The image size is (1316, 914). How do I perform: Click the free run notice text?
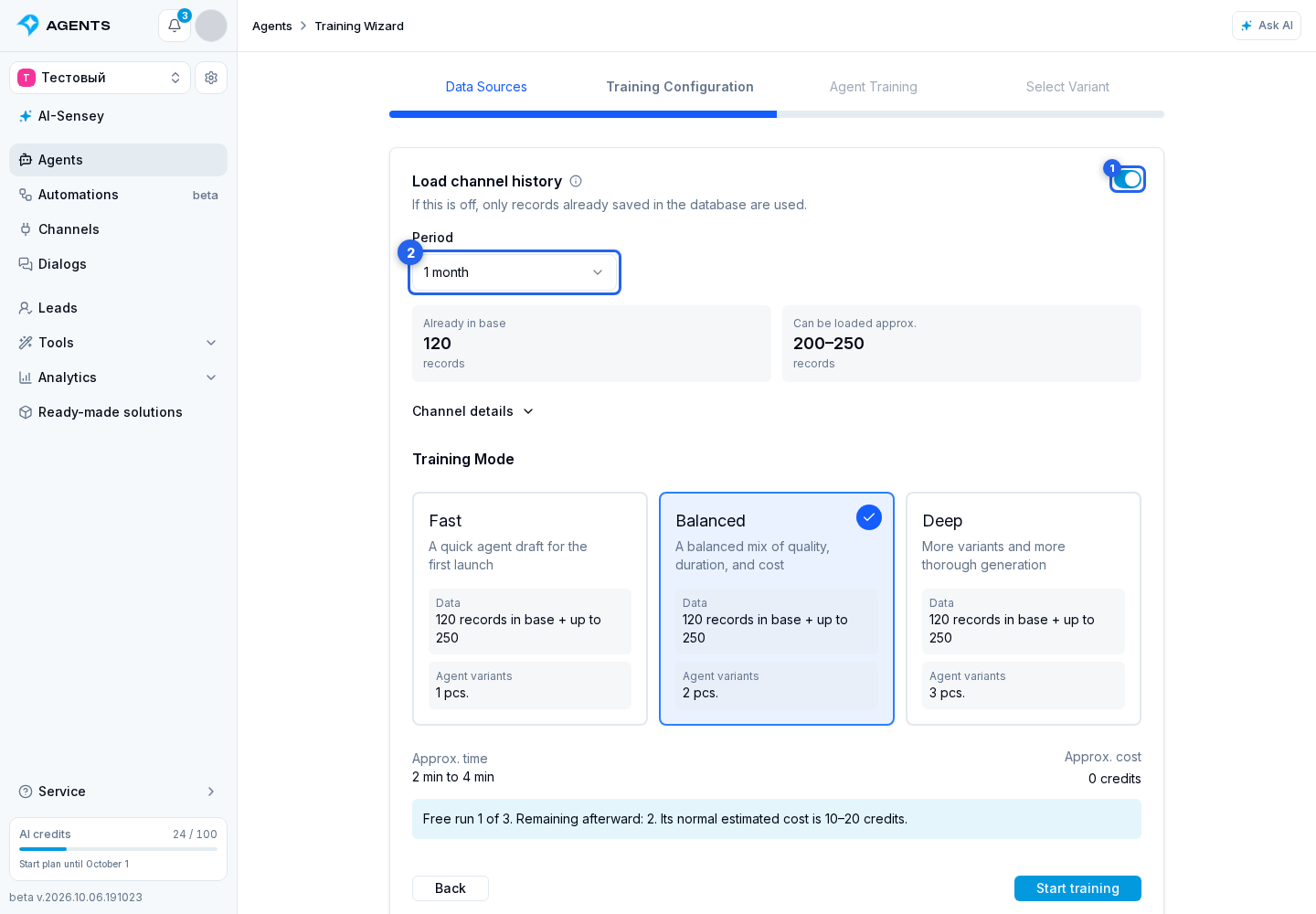click(665, 819)
